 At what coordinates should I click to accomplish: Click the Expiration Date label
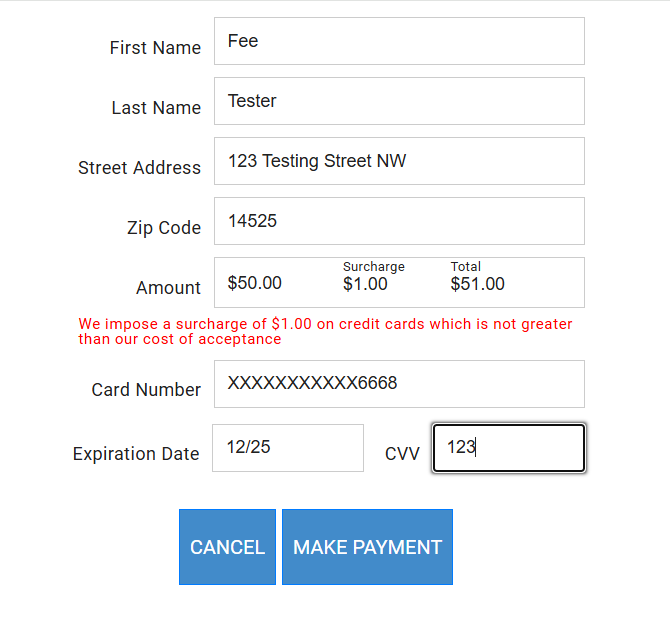(136, 454)
